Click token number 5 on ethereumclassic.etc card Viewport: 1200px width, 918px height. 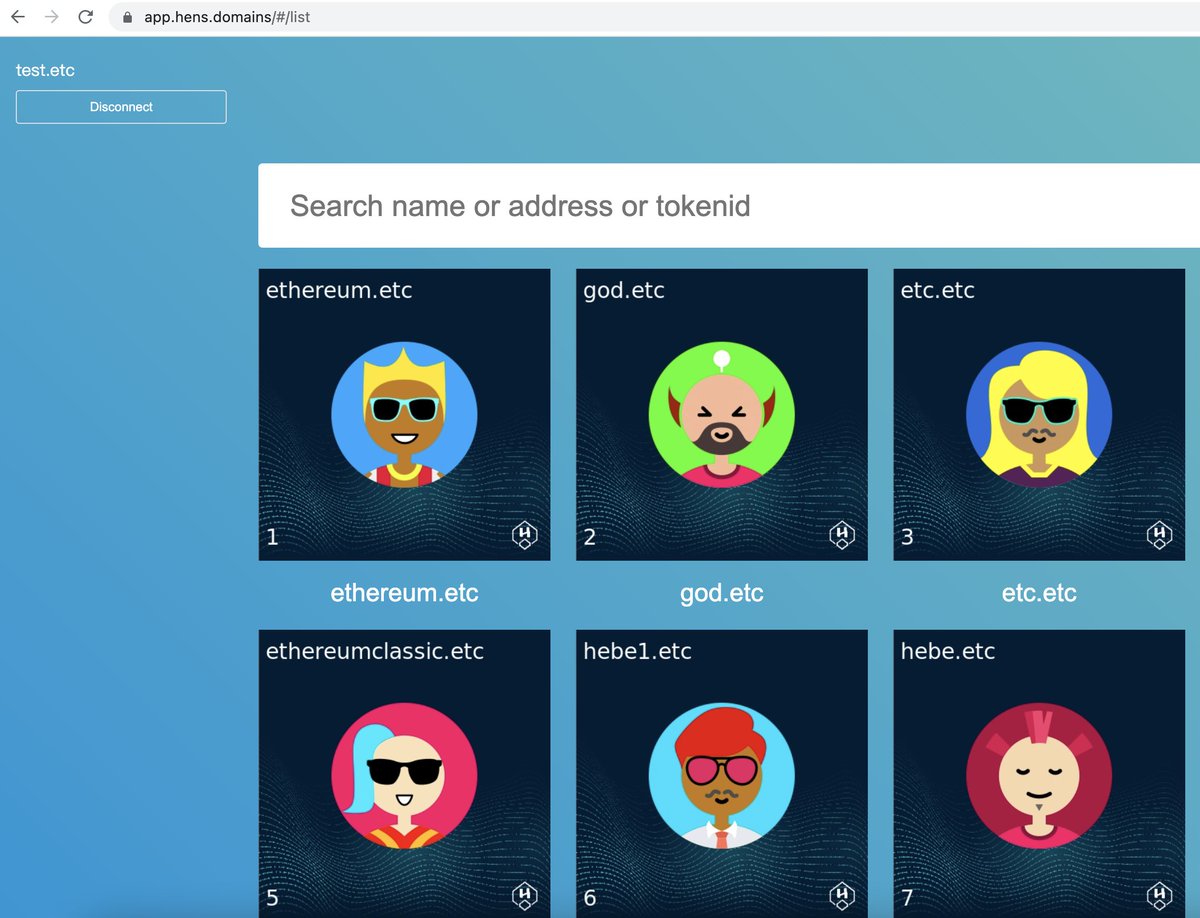pos(273,898)
